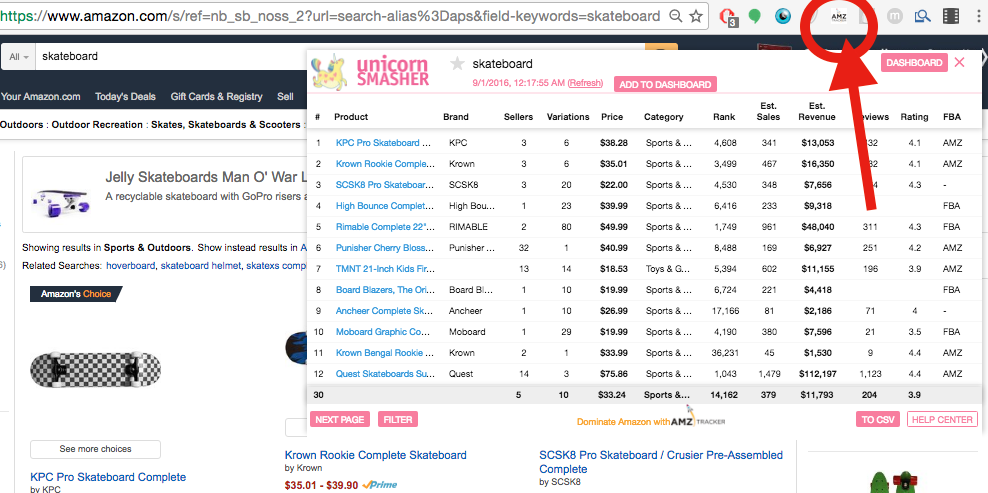Open 'KPC Pro Skateboard Complete' listing title
This screenshot has height=493, width=988.
tap(108, 477)
